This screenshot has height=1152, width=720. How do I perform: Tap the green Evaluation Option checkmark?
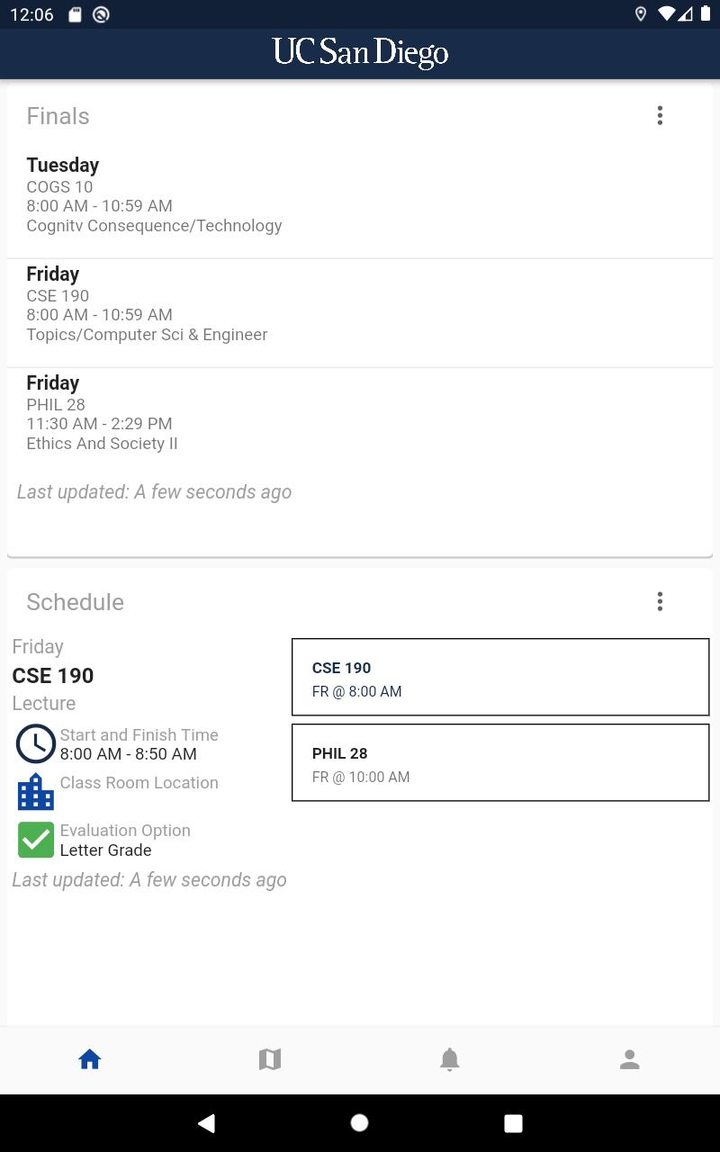[x=36, y=840]
